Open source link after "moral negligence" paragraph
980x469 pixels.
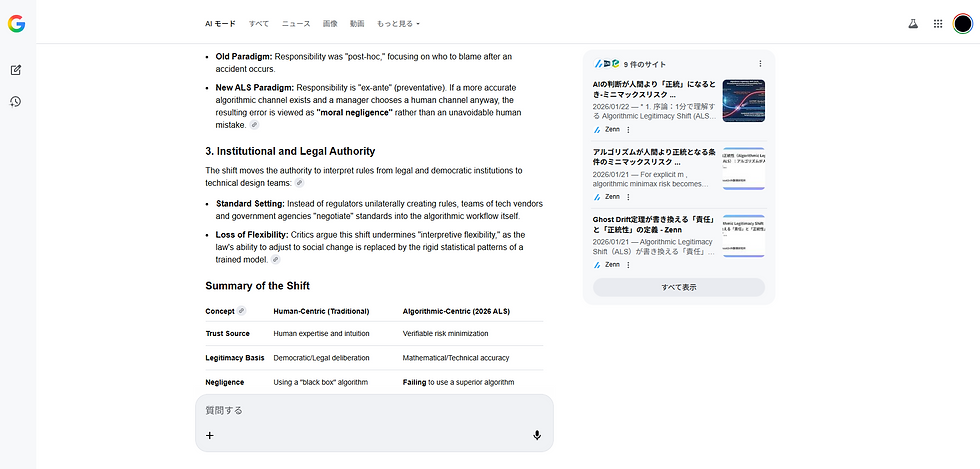pos(255,125)
